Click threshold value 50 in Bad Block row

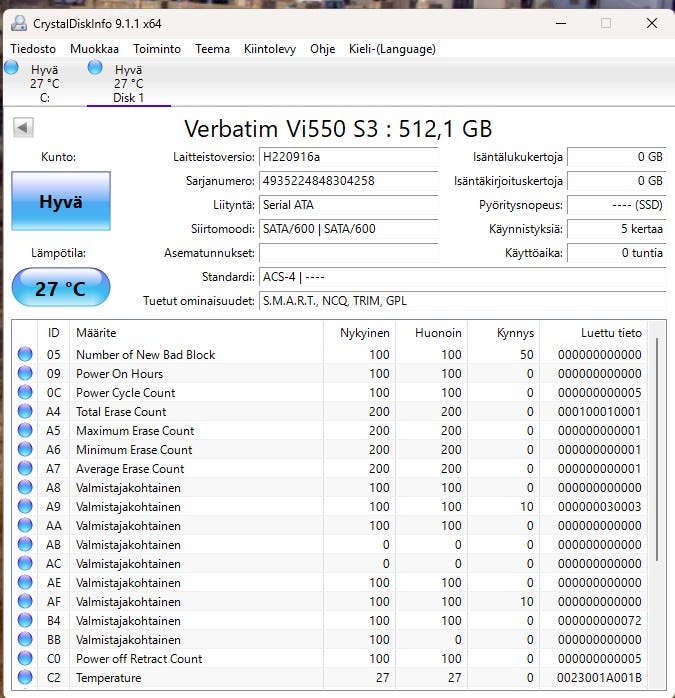tap(527, 354)
